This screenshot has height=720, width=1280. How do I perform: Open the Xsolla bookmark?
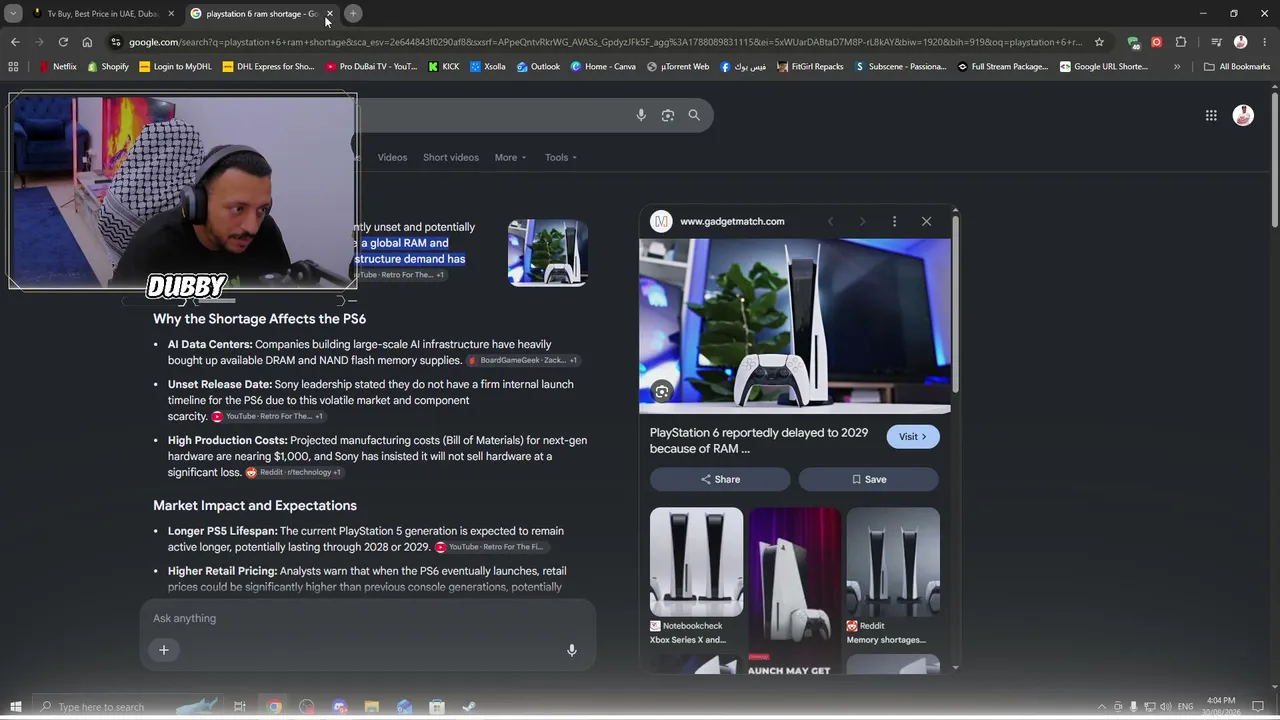[488, 67]
